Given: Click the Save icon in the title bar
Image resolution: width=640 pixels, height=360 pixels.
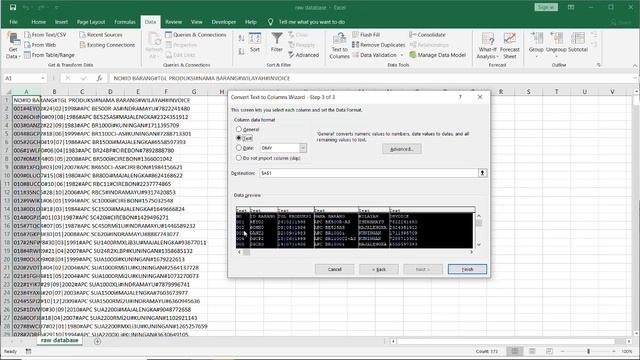Looking at the screenshot, I should [13, 7].
